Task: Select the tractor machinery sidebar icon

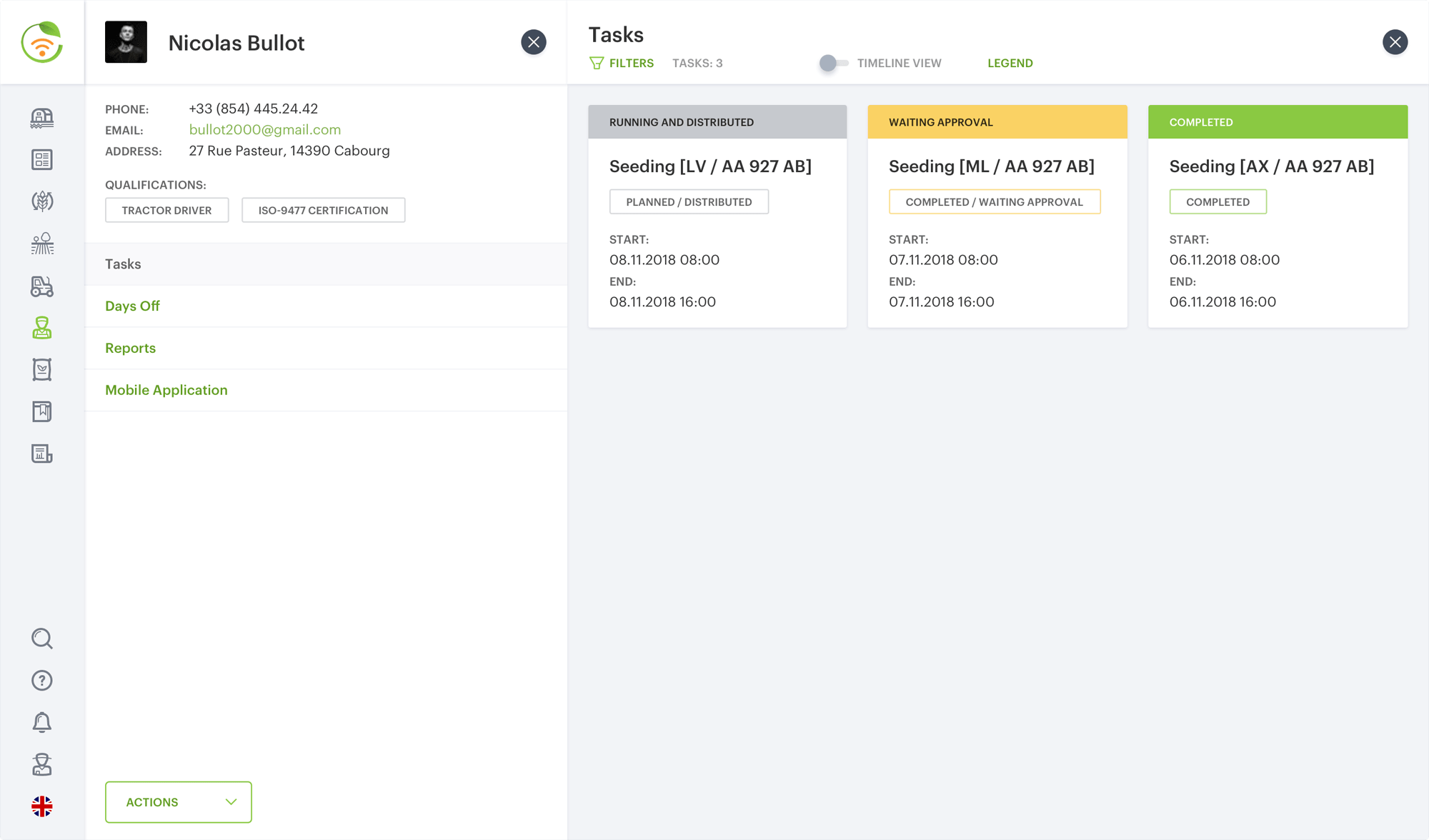Action: [42, 286]
